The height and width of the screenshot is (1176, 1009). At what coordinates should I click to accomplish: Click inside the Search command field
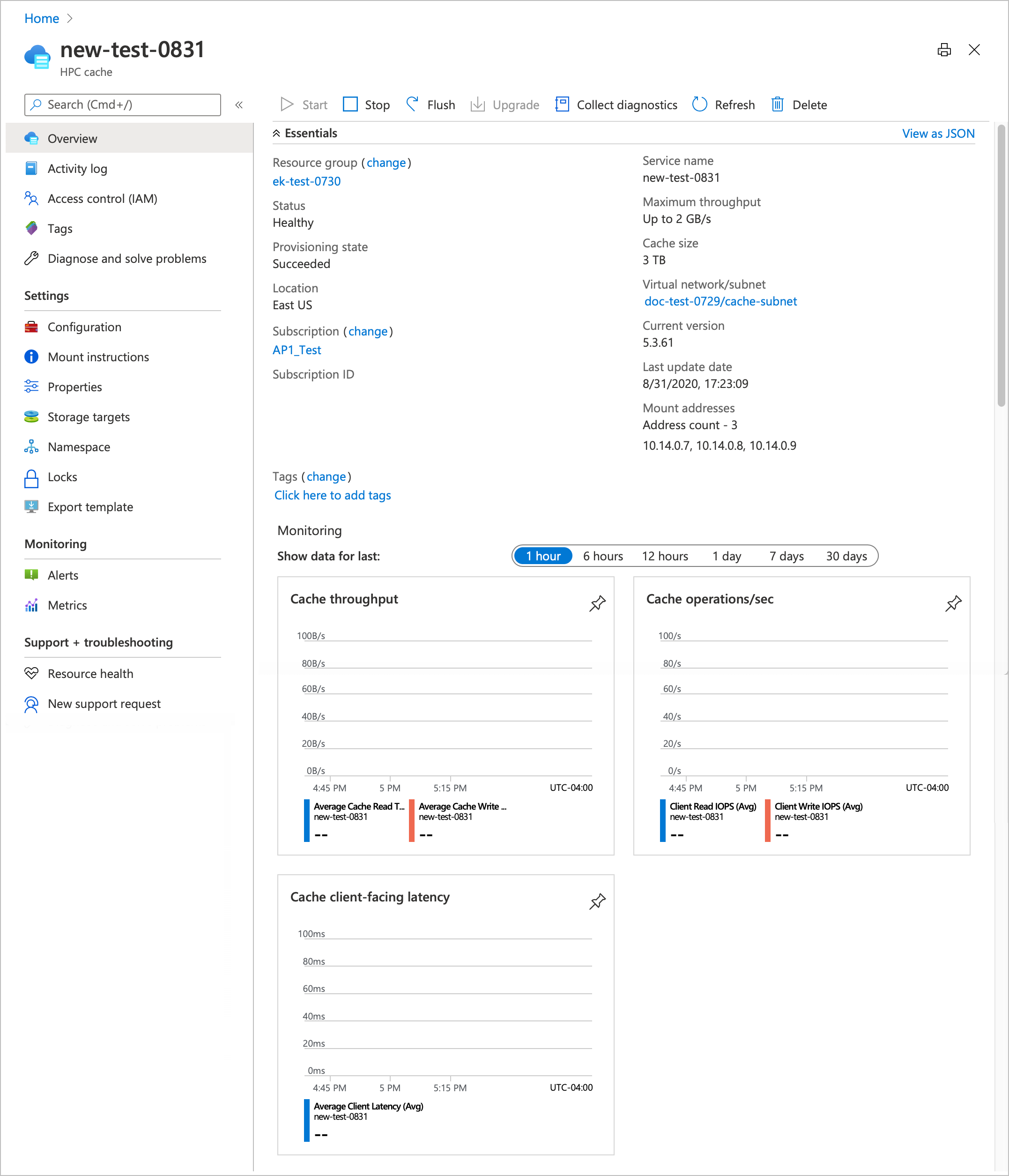click(x=122, y=104)
